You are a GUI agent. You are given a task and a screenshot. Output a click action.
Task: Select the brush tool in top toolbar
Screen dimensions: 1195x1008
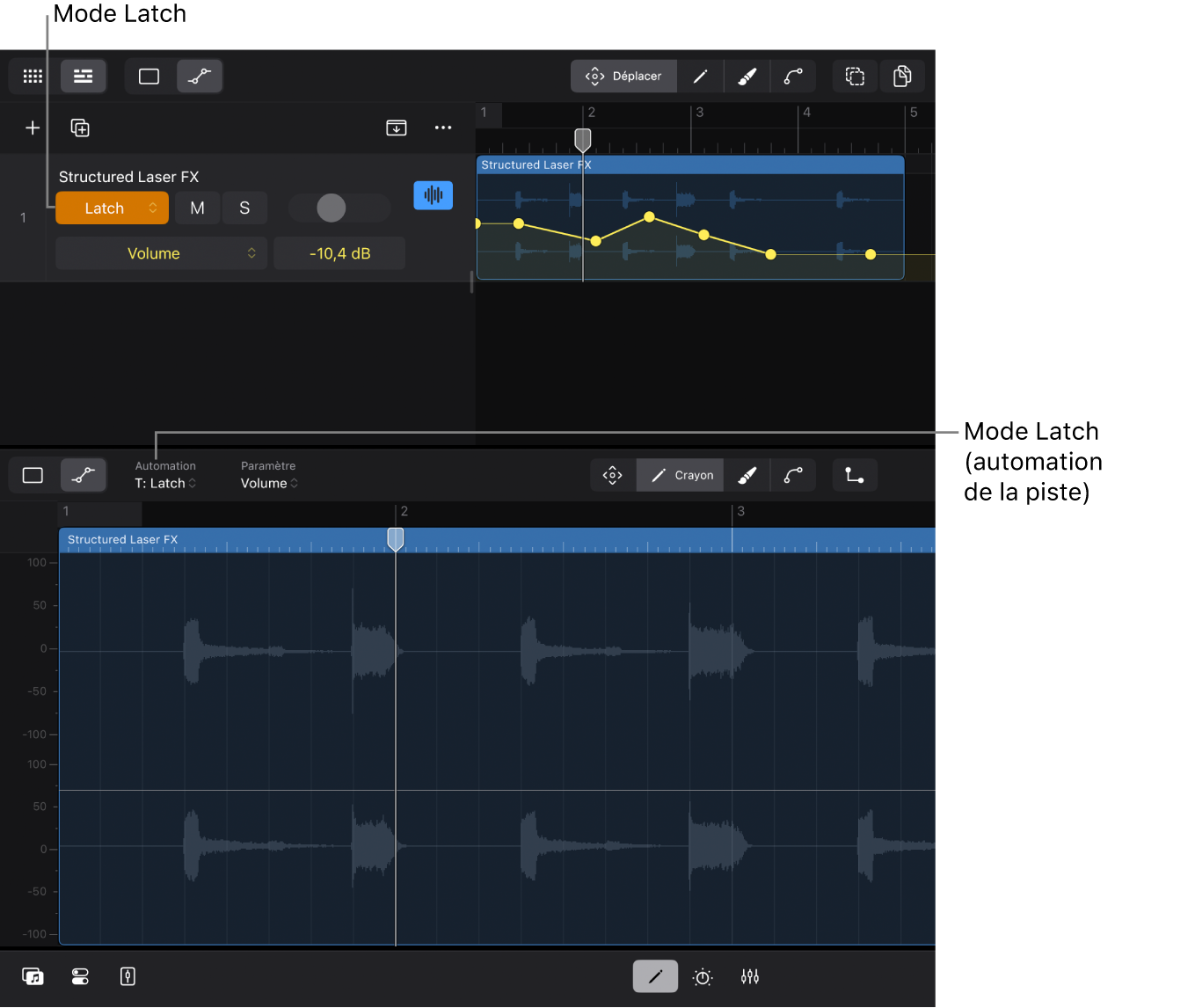747,77
